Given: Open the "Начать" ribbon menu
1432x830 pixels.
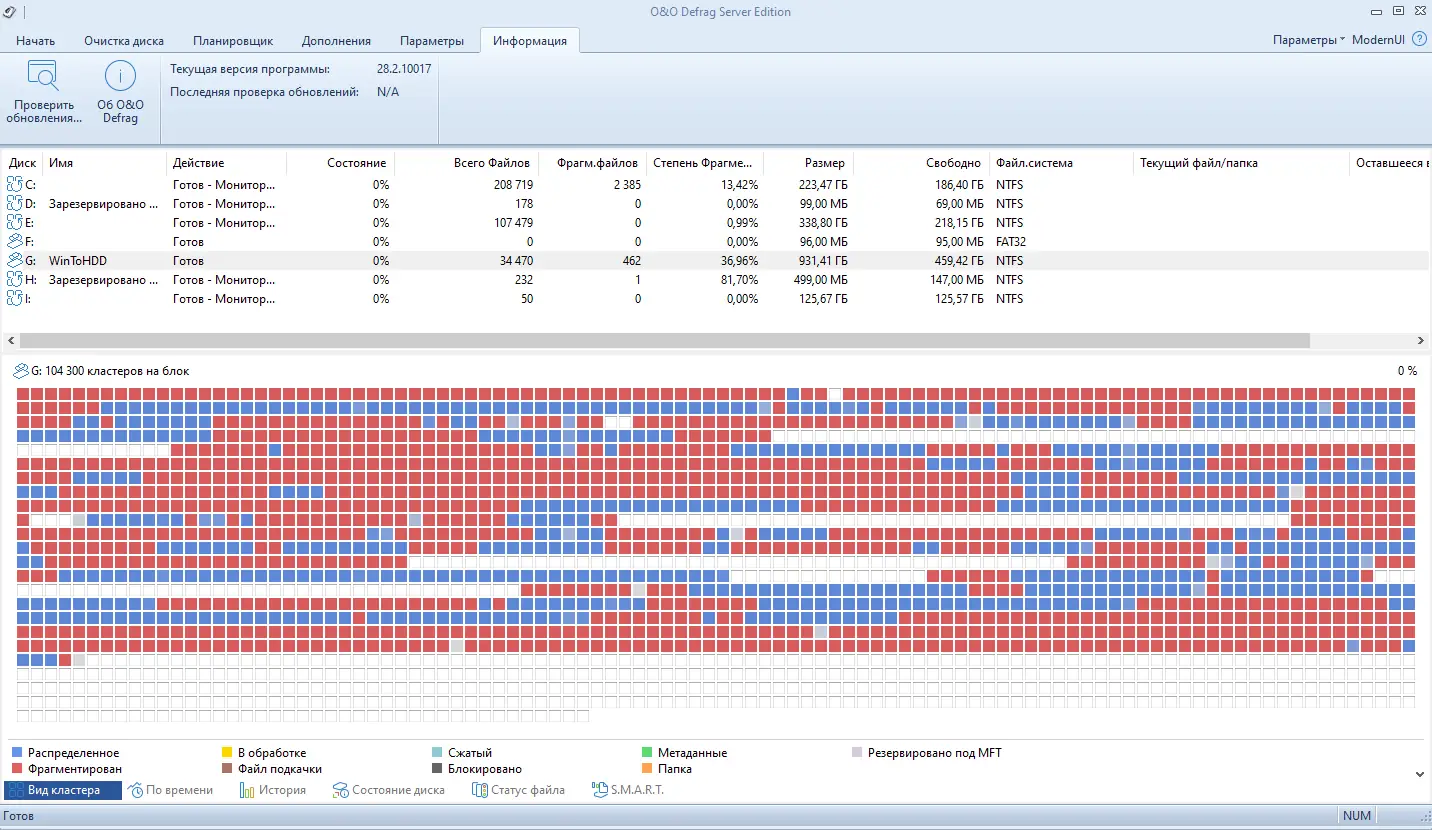Looking at the screenshot, I should [x=37, y=41].
